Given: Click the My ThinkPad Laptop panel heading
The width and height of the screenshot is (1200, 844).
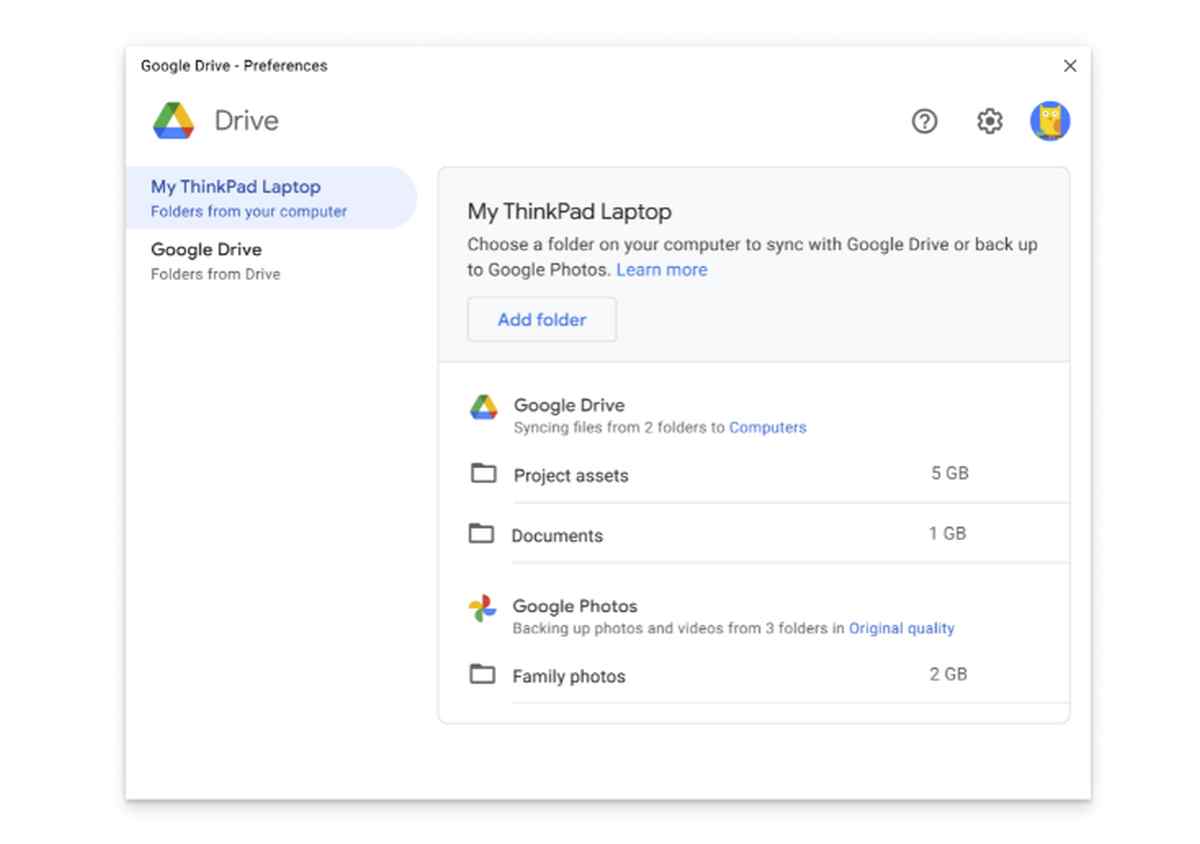Looking at the screenshot, I should point(570,212).
